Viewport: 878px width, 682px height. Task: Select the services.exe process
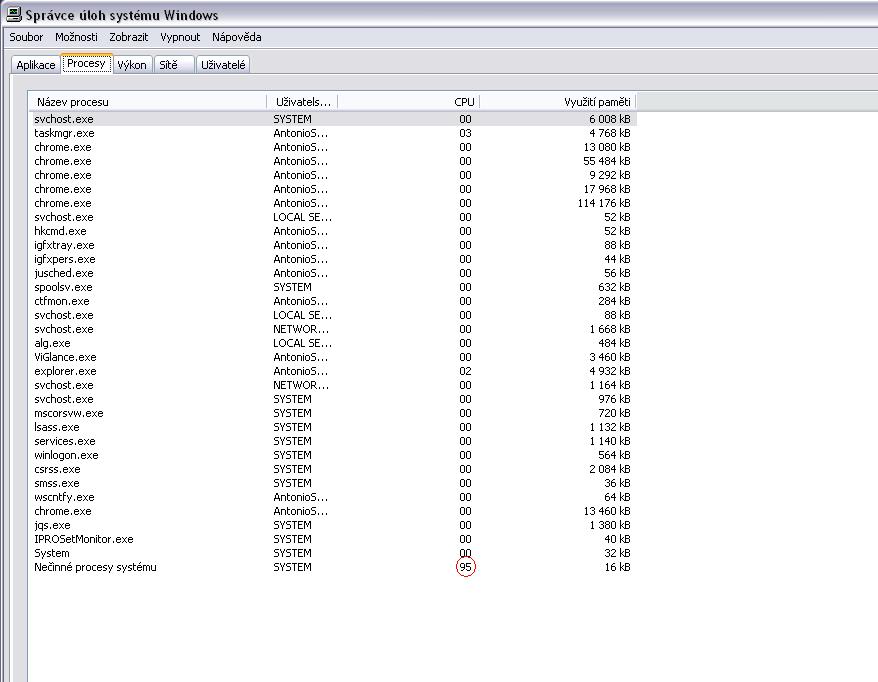333,441
